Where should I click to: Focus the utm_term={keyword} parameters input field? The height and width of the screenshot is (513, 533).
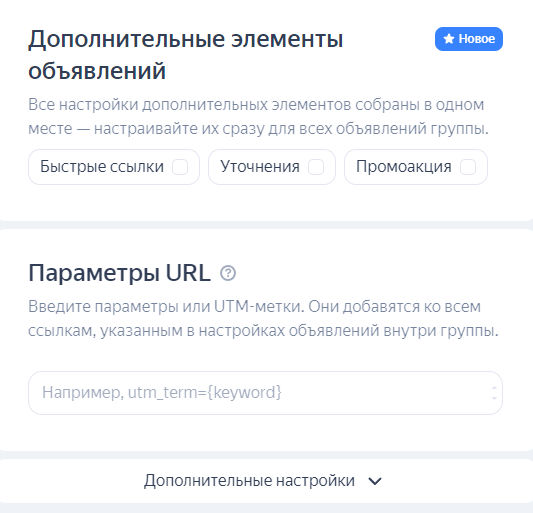coord(265,393)
